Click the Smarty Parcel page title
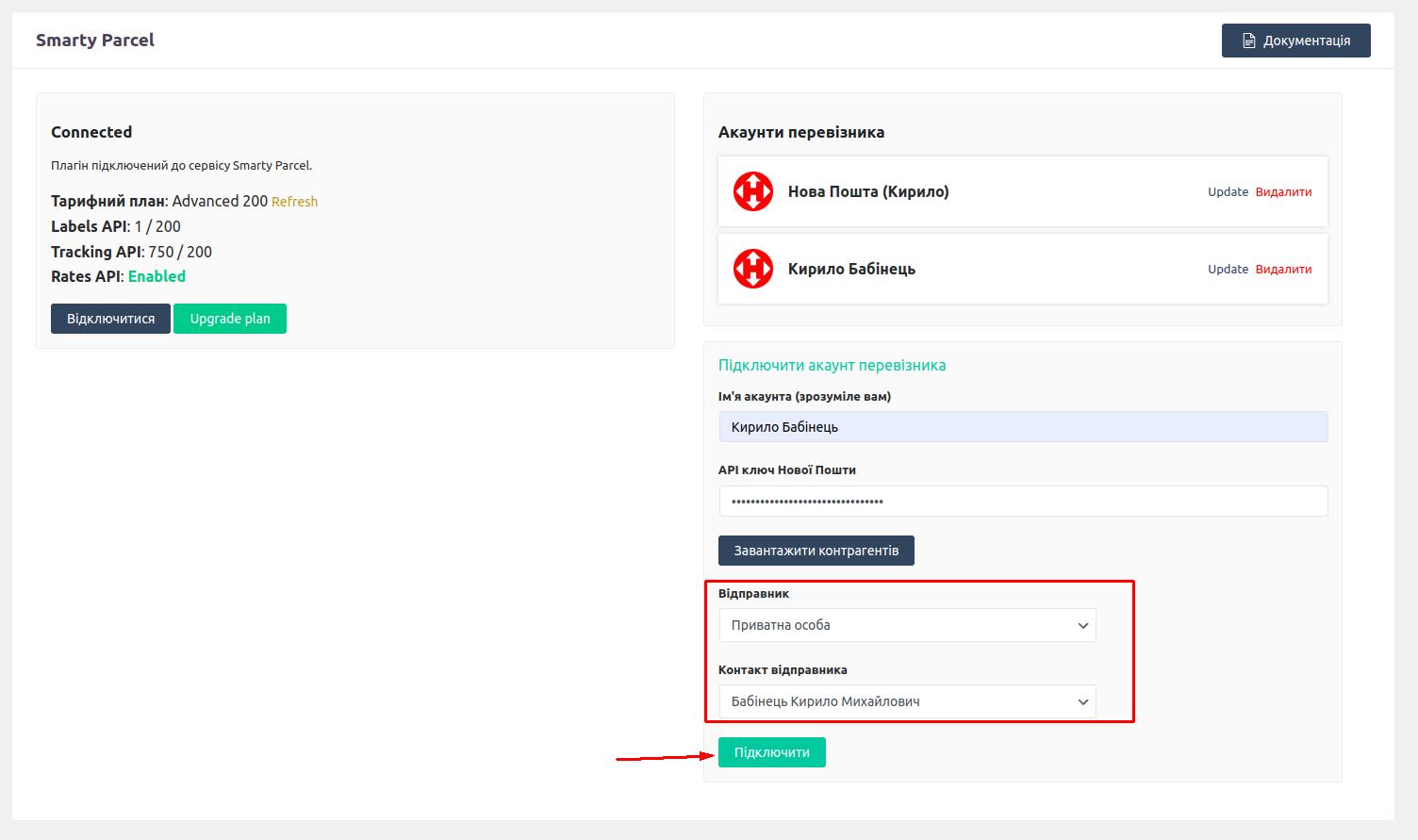Screen dimensions: 1418x840 pyautogui.click(x=95, y=40)
